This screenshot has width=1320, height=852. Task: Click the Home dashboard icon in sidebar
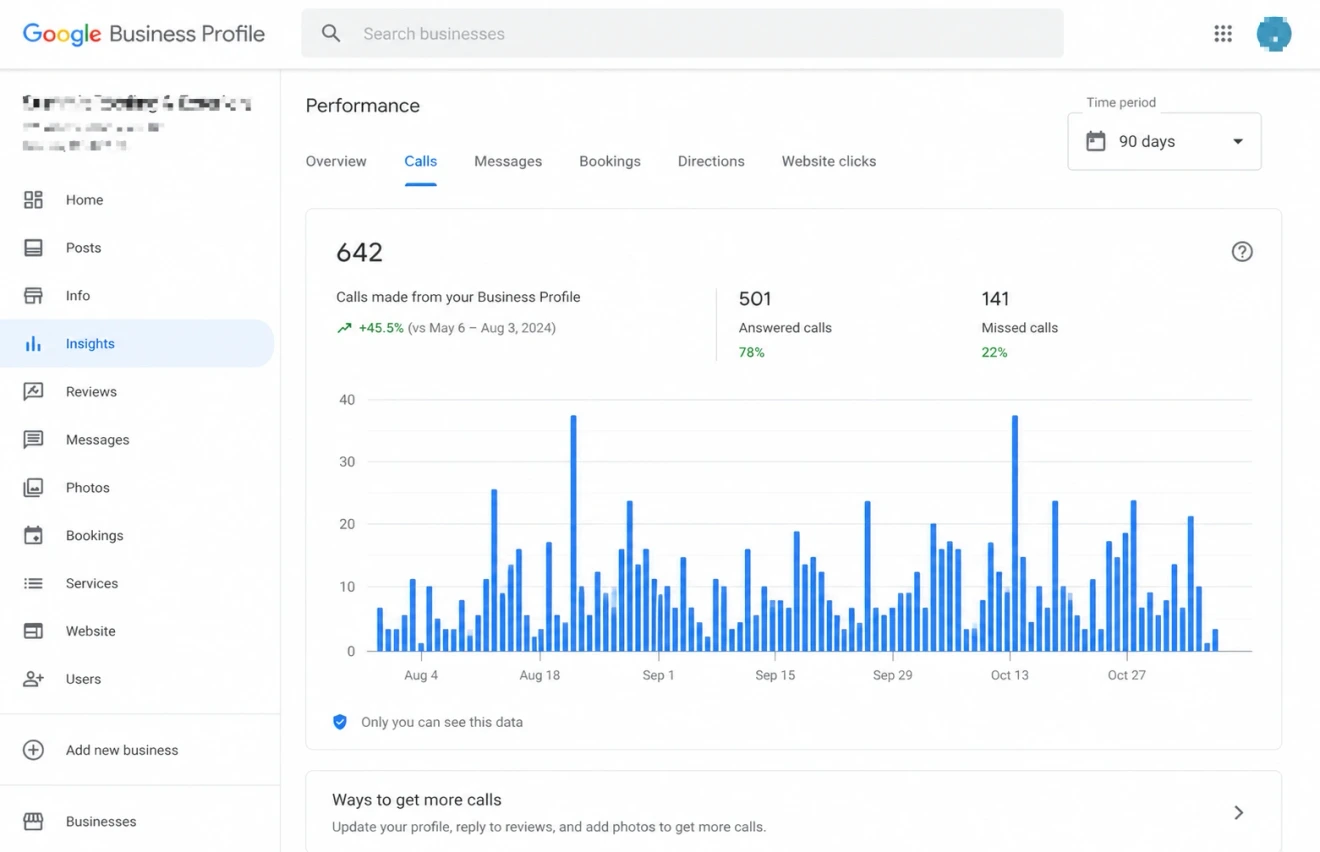[33, 200]
